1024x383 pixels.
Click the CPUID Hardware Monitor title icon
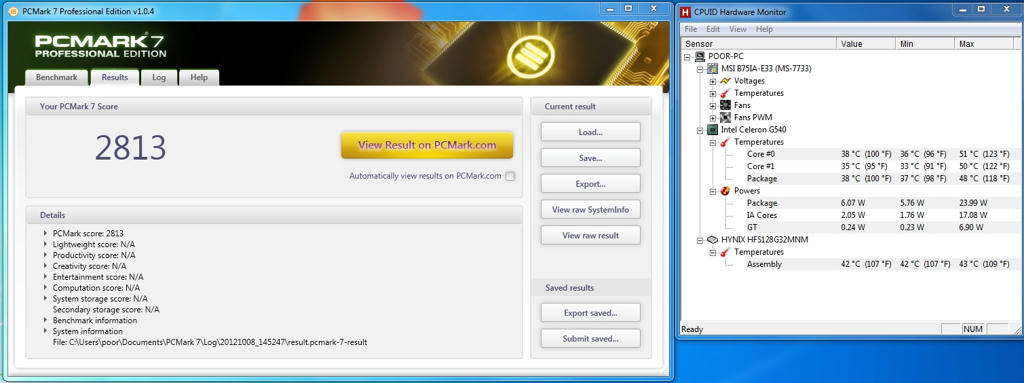click(x=686, y=12)
